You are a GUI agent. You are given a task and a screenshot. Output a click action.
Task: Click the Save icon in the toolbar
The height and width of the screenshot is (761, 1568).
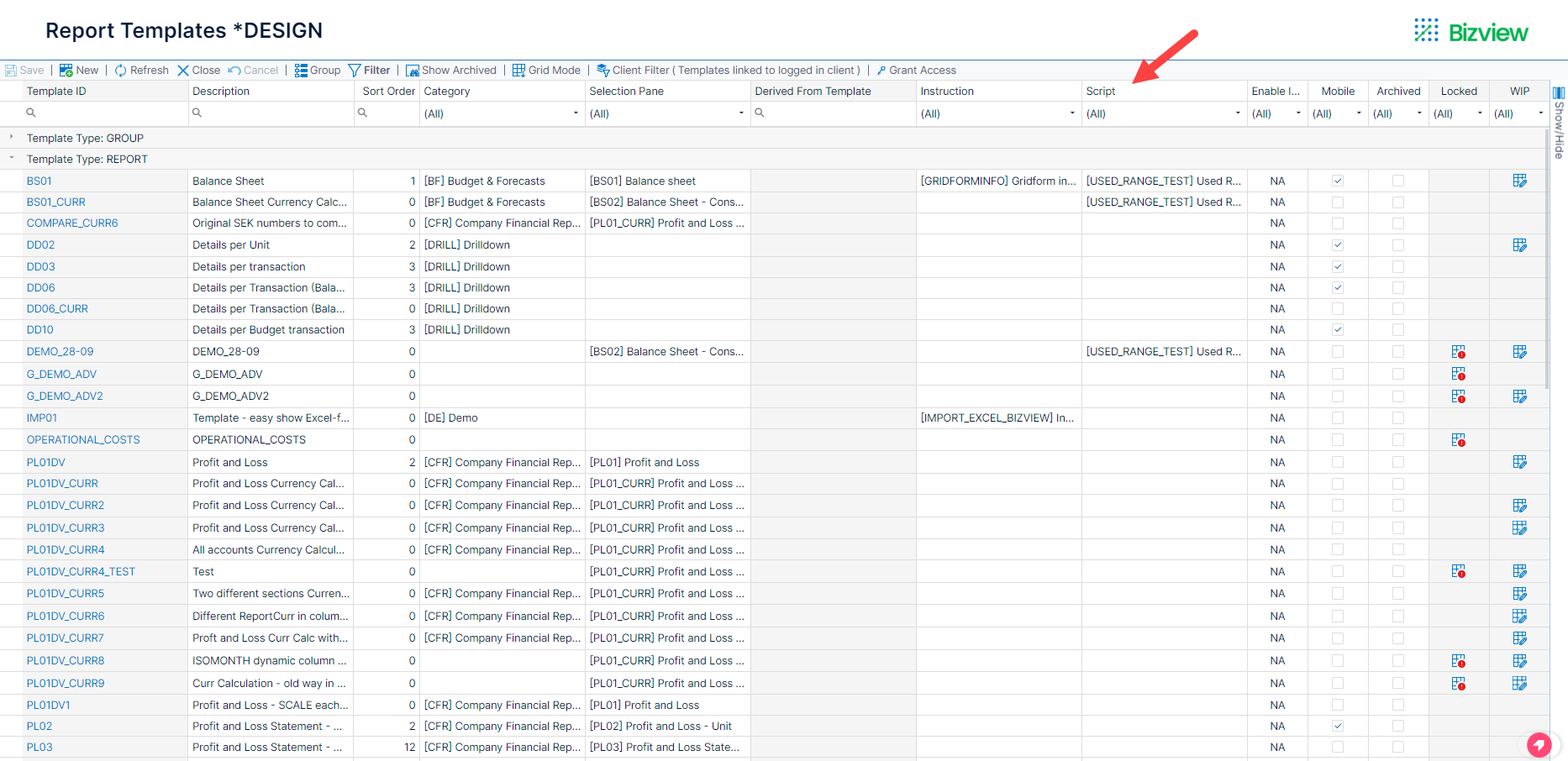click(10, 70)
